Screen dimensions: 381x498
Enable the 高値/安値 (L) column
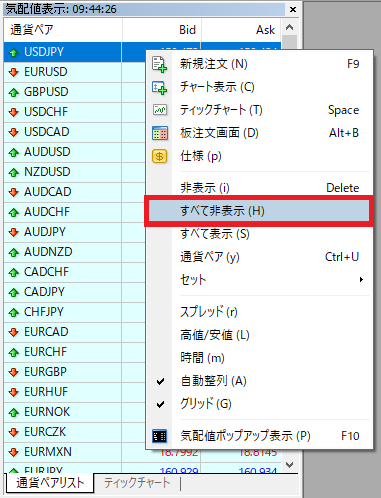click(259, 335)
